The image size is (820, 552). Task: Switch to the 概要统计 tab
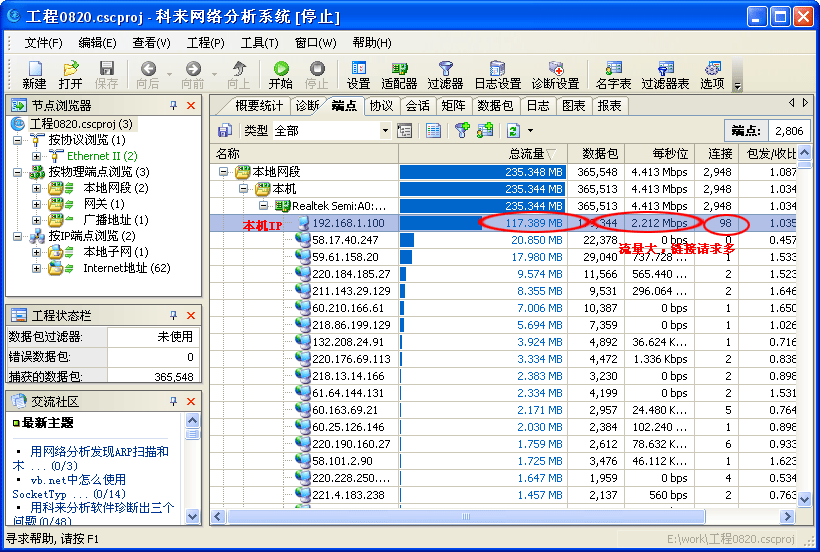pyautogui.click(x=258, y=106)
